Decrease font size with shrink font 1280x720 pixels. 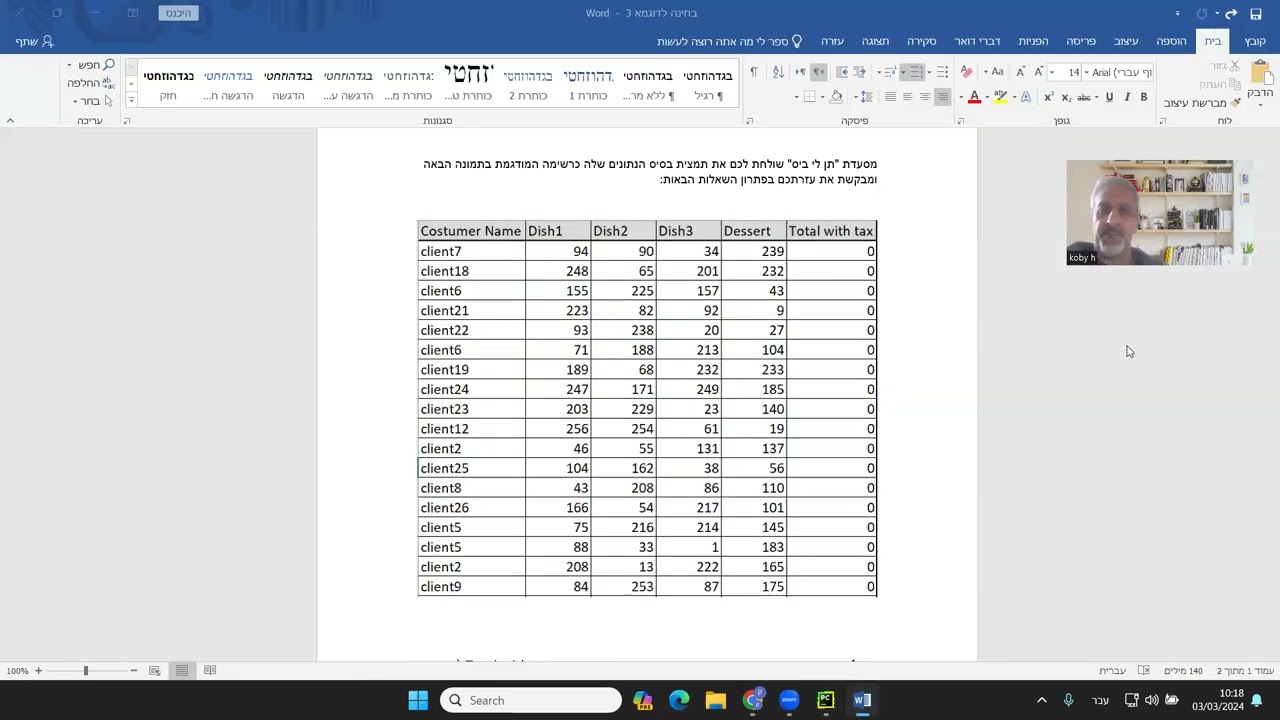pos(1020,72)
